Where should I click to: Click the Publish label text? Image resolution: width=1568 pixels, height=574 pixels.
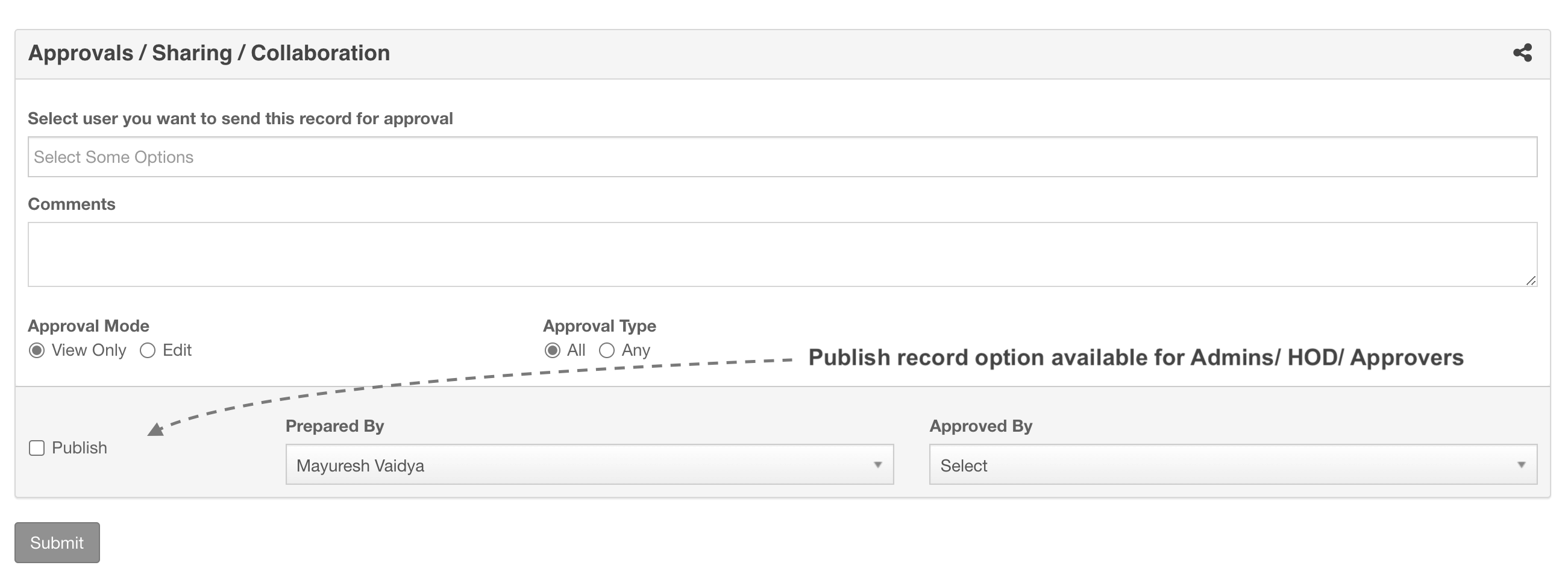[x=79, y=448]
